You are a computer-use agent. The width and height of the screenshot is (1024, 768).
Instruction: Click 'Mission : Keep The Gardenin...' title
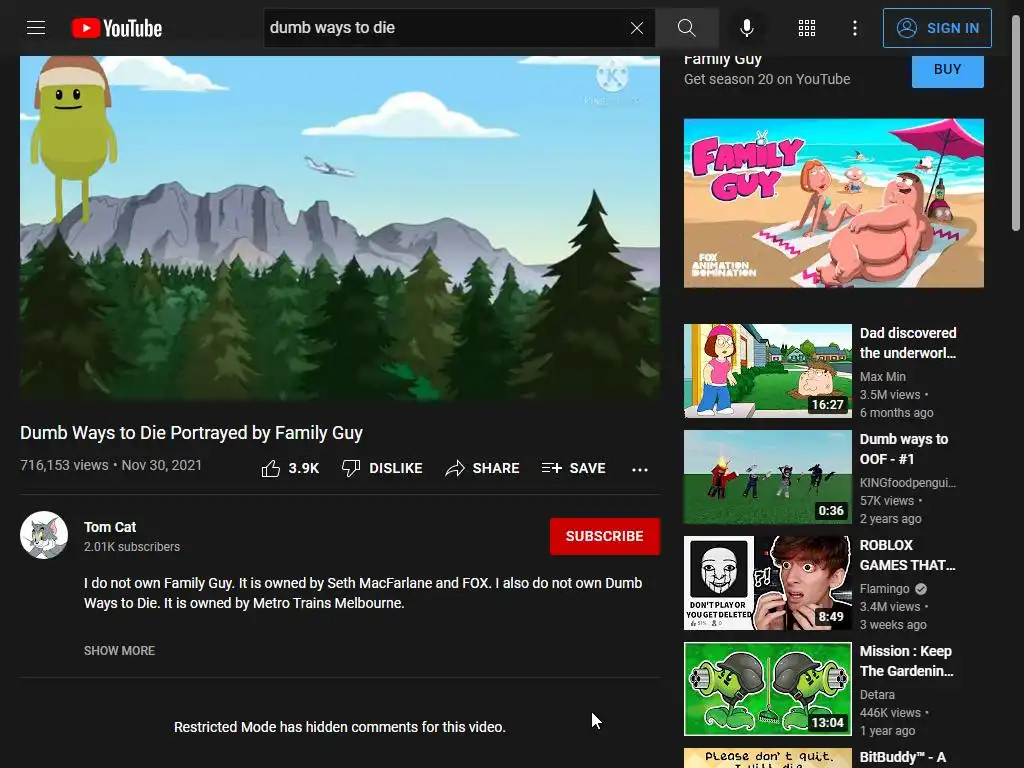pos(906,661)
